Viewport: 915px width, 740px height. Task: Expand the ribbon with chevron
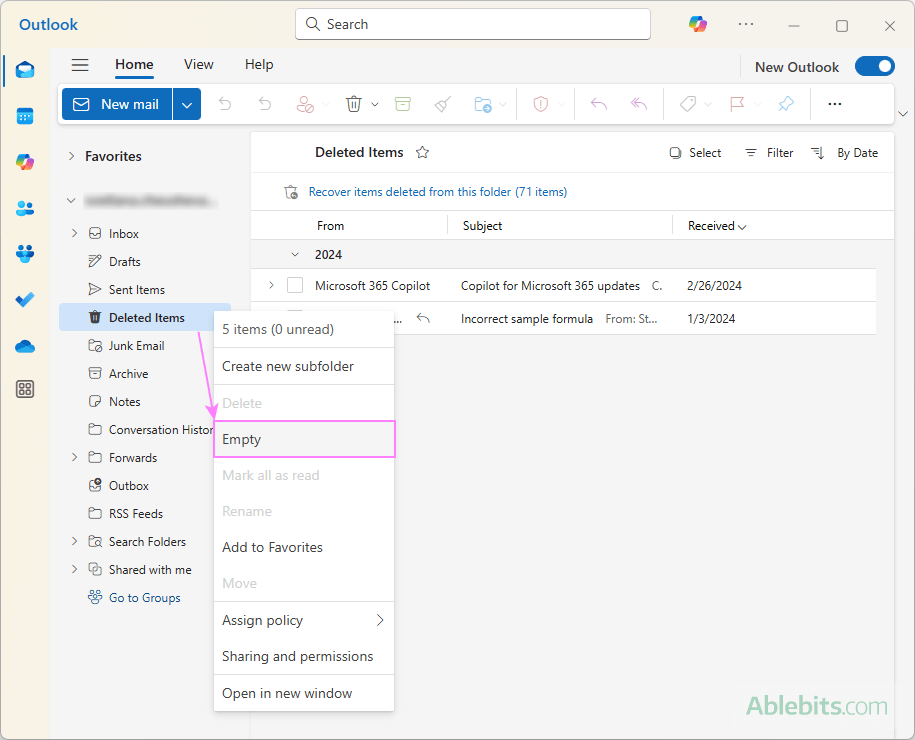pyautogui.click(x=903, y=114)
